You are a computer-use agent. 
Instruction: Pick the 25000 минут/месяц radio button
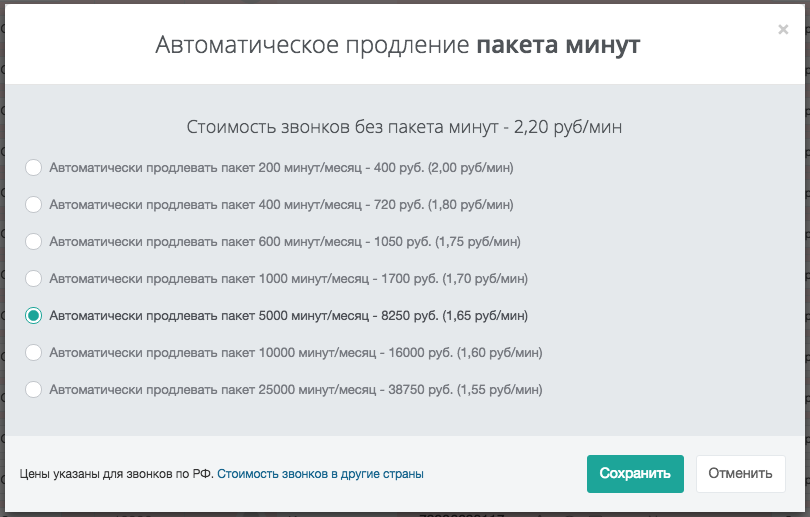coord(34,389)
